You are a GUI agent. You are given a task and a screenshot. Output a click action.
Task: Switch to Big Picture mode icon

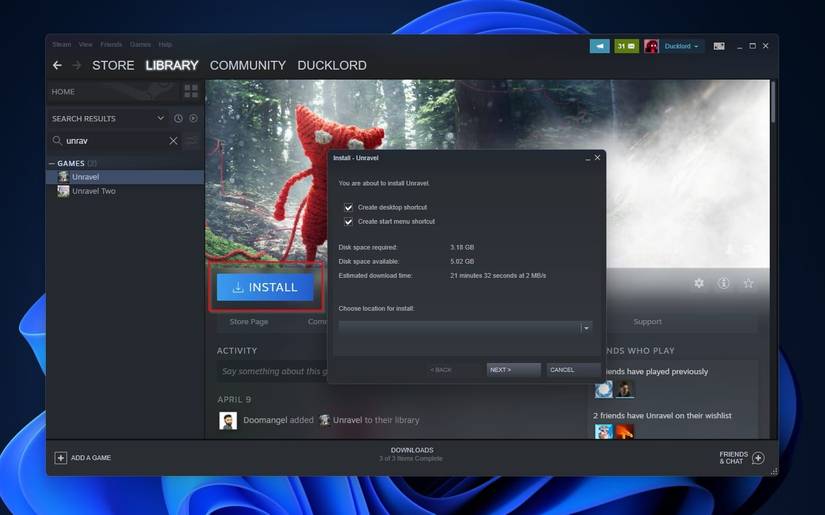click(x=719, y=46)
